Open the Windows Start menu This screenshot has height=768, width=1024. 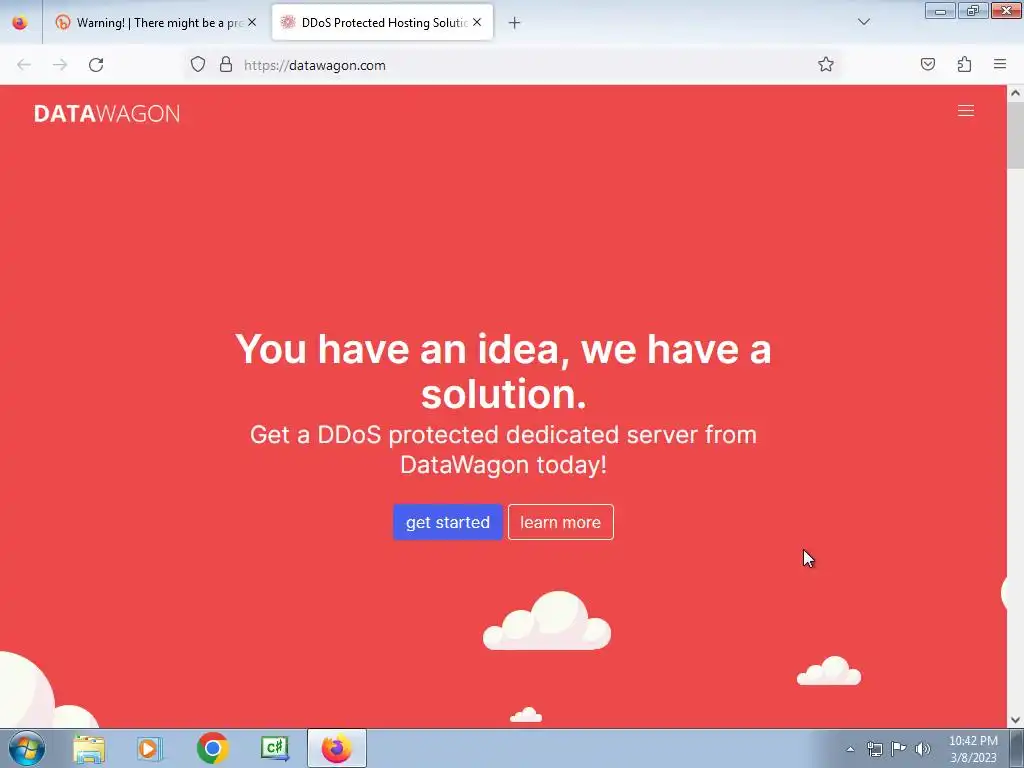pos(27,748)
